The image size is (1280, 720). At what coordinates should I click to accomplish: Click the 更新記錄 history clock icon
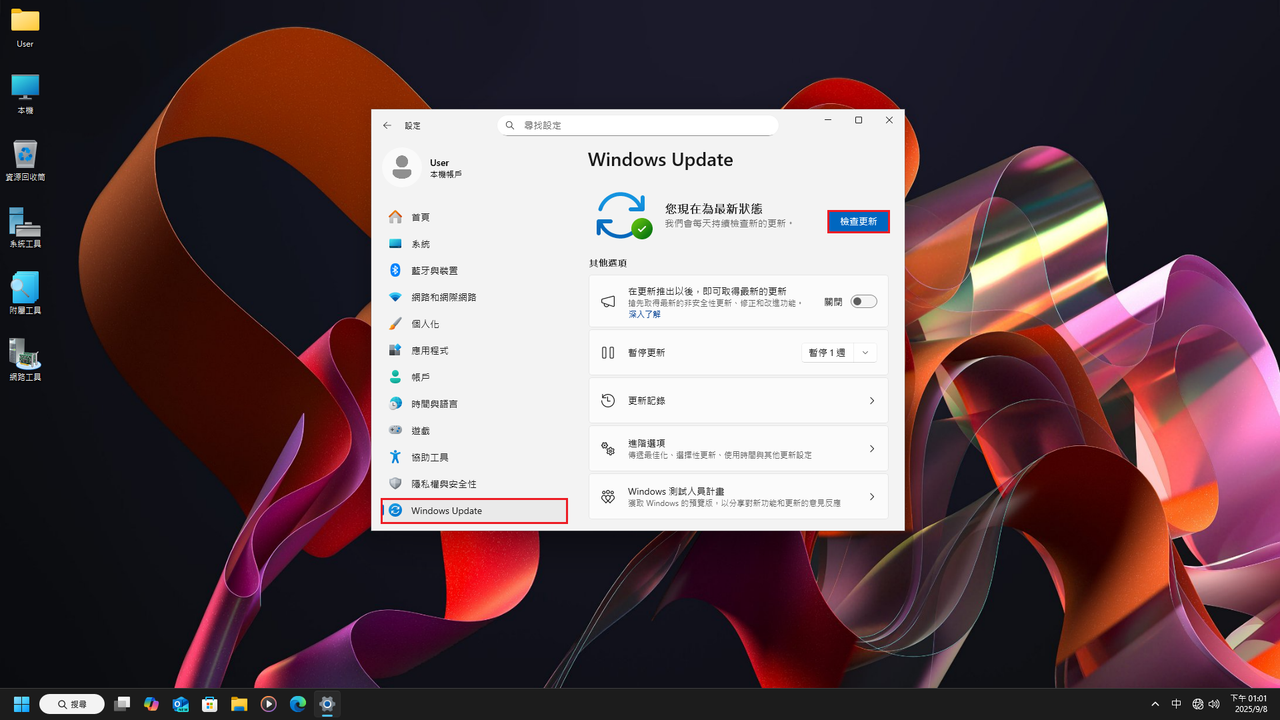607,401
